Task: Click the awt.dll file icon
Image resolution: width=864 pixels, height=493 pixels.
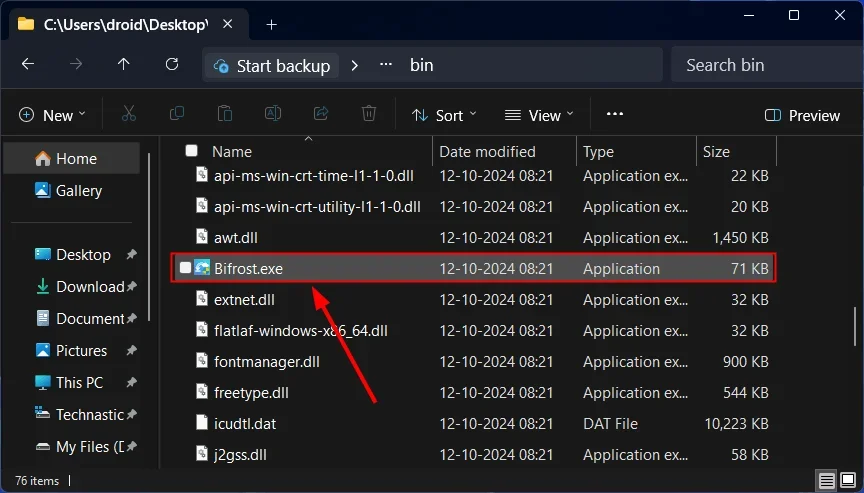Action: pos(202,237)
